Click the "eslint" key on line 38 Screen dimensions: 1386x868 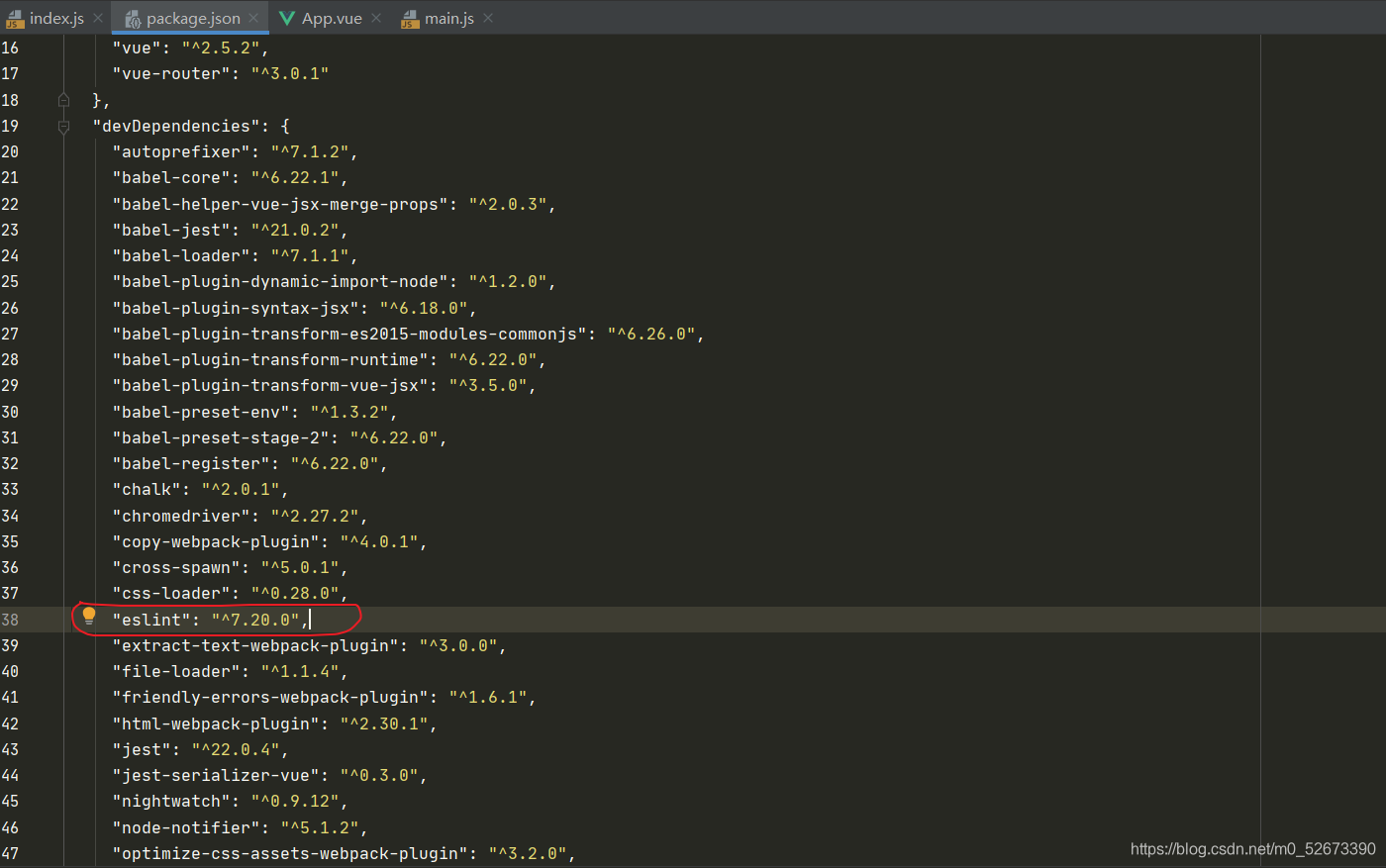[x=151, y=620]
